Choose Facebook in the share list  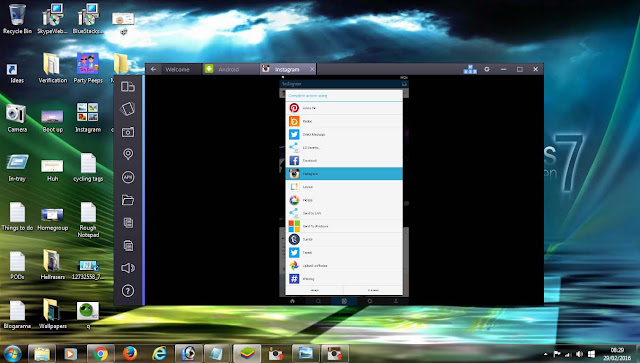[x=344, y=160]
